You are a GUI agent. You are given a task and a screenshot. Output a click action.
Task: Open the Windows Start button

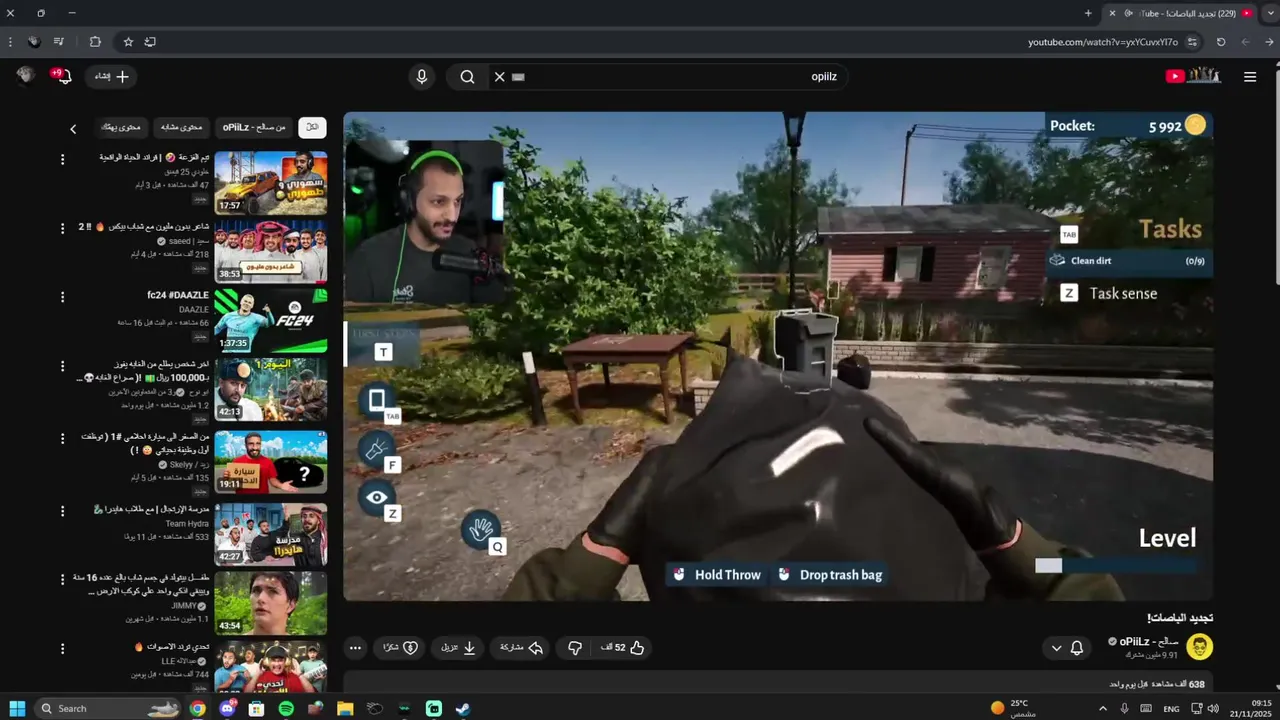point(17,708)
